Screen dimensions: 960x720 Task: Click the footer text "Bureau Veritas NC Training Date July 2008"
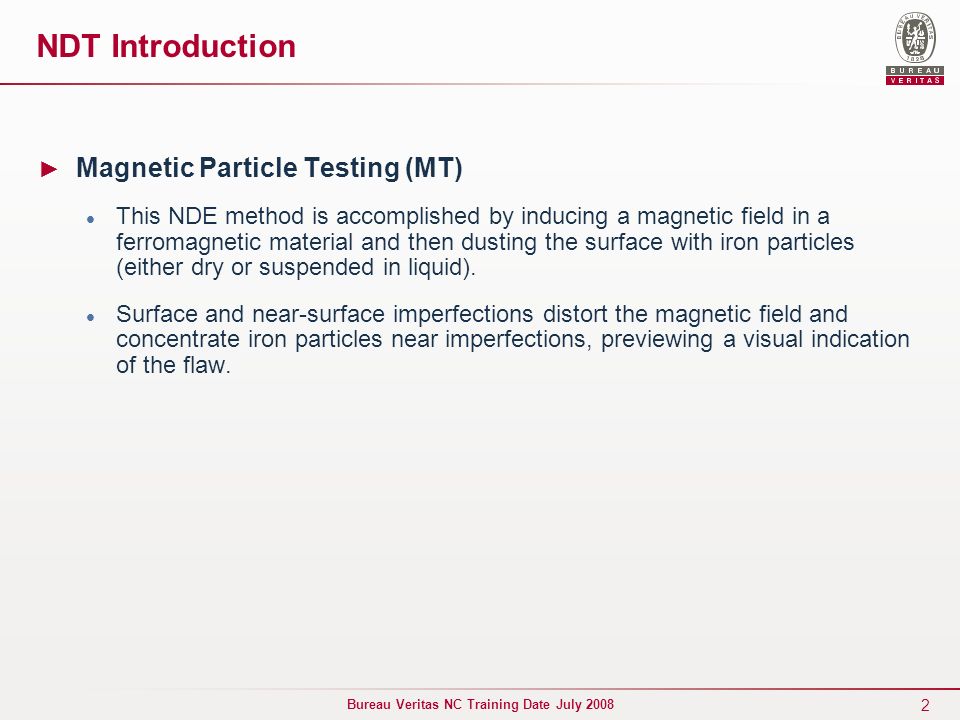click(x=480, y=704)
